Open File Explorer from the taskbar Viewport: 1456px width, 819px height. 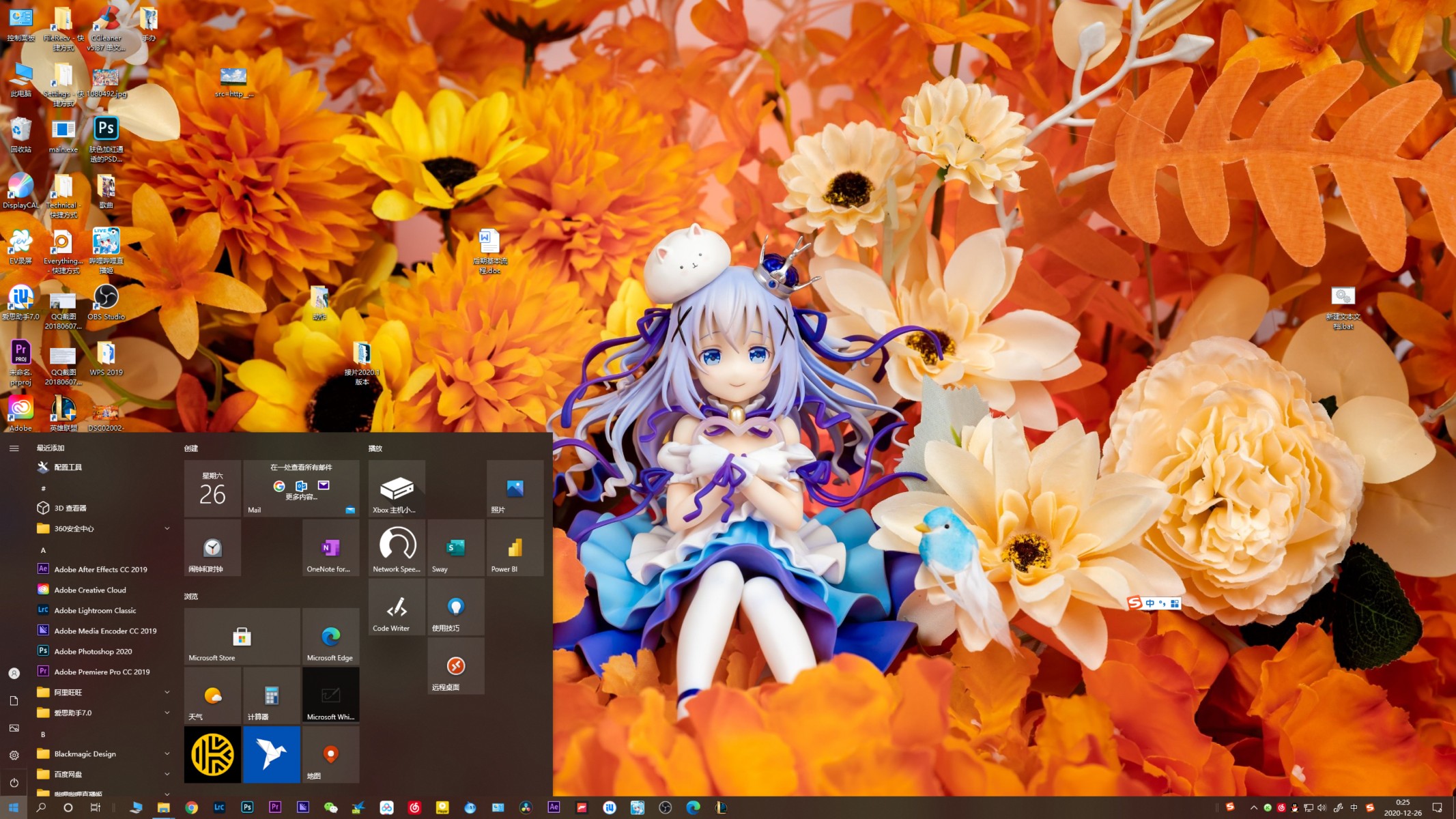pyautogui.click(x=164, y=807)
